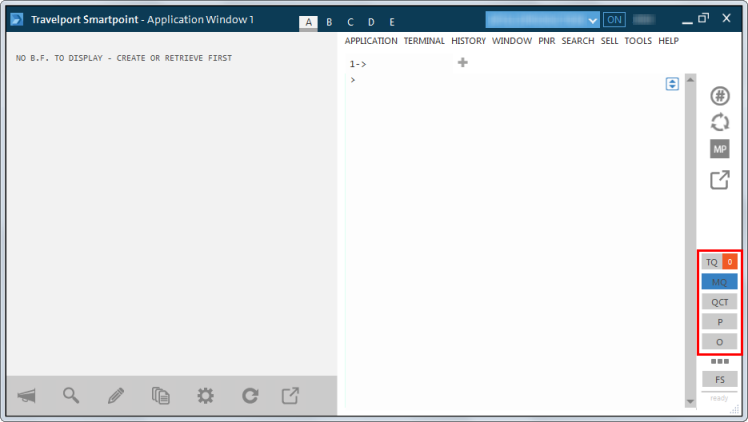Click the circular arrows sync icon

coord(719,122)
